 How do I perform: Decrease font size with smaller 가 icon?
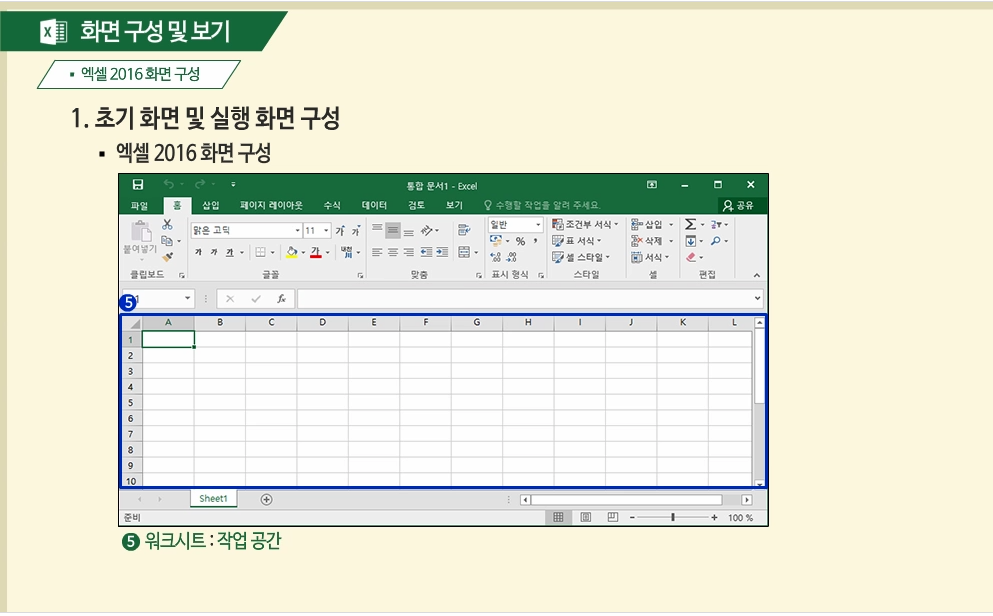tap(356, 230)
